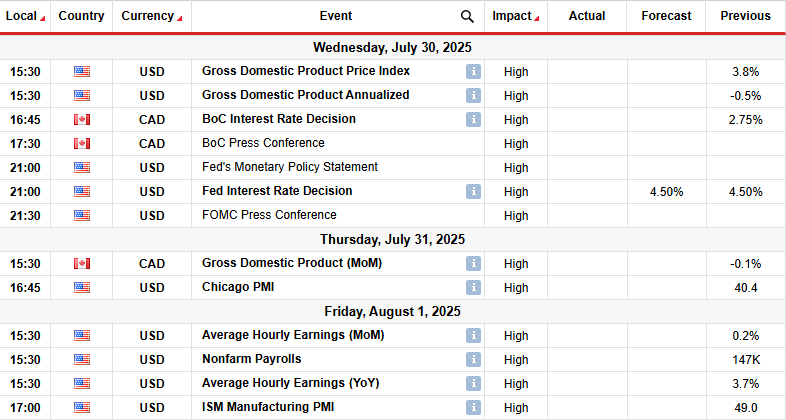View info for Nonfarm Payrolls event
The width and height of the screenshot is (786, 420).
pyautogui.click(x=472, y=359)
